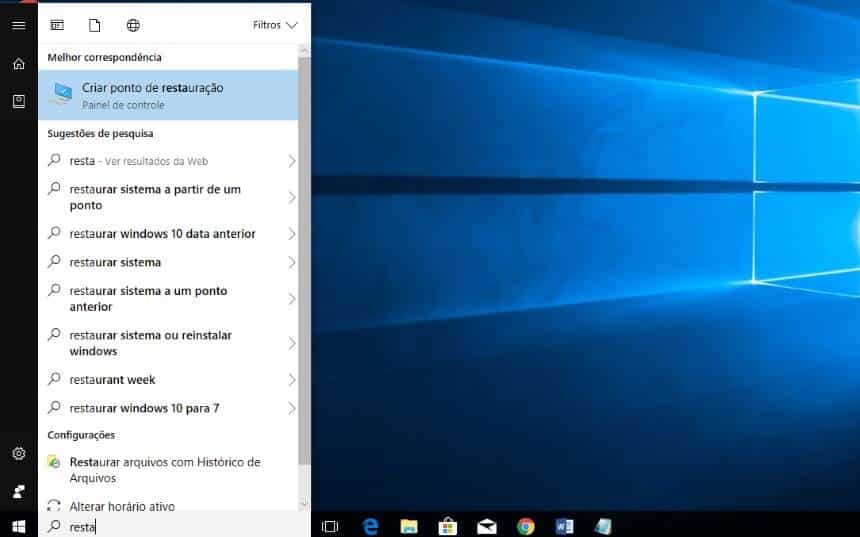Open Task View on the taskbar
The height and width of the screenshot is (537, 860).
[330, 527]
